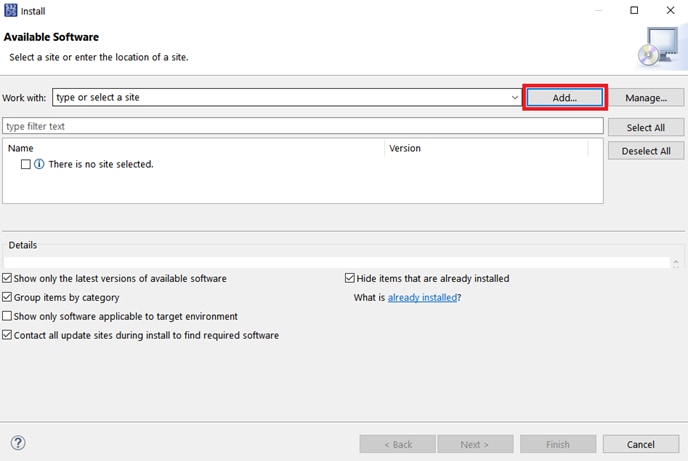Uncheck Contact all update sites during install
688x461 pixels.
(8, 336)
